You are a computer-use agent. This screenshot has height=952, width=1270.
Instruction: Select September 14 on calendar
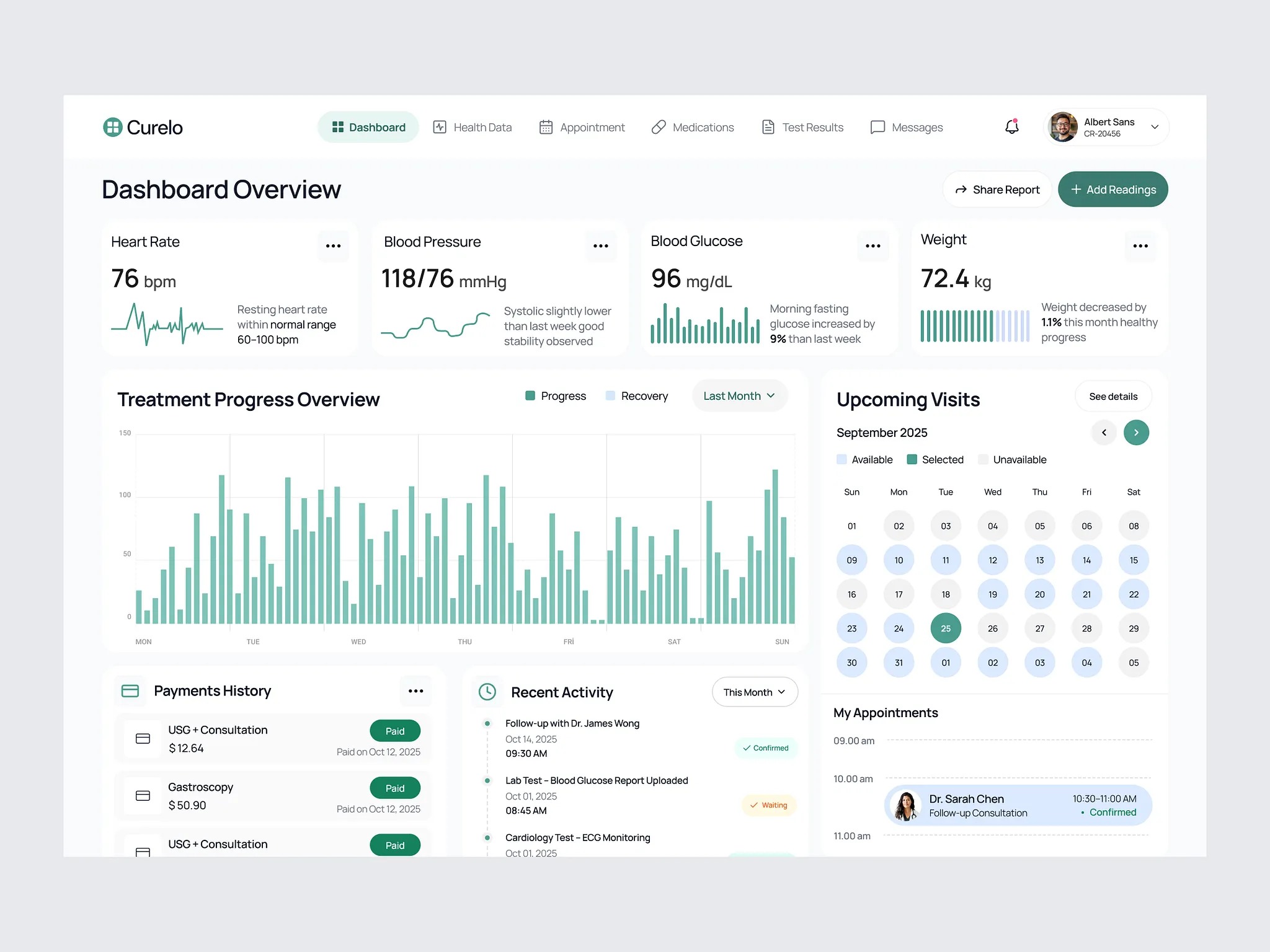1086,560
